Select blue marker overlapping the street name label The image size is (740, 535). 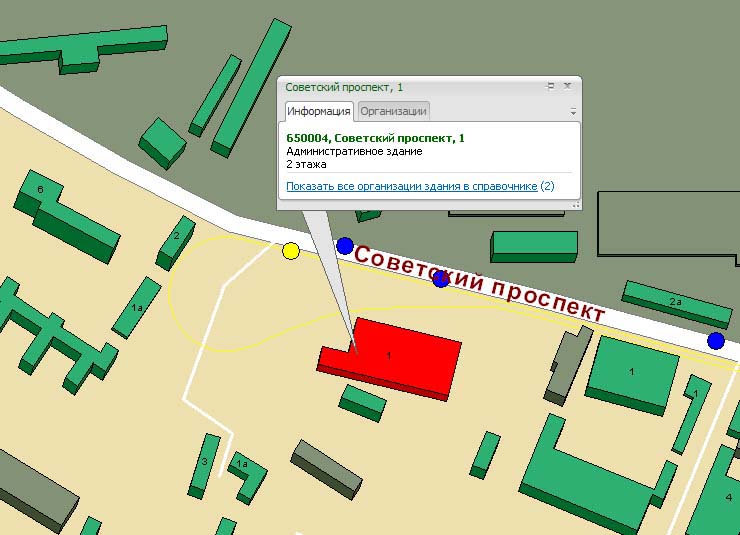pyautogui.click(x=440, y=279)
